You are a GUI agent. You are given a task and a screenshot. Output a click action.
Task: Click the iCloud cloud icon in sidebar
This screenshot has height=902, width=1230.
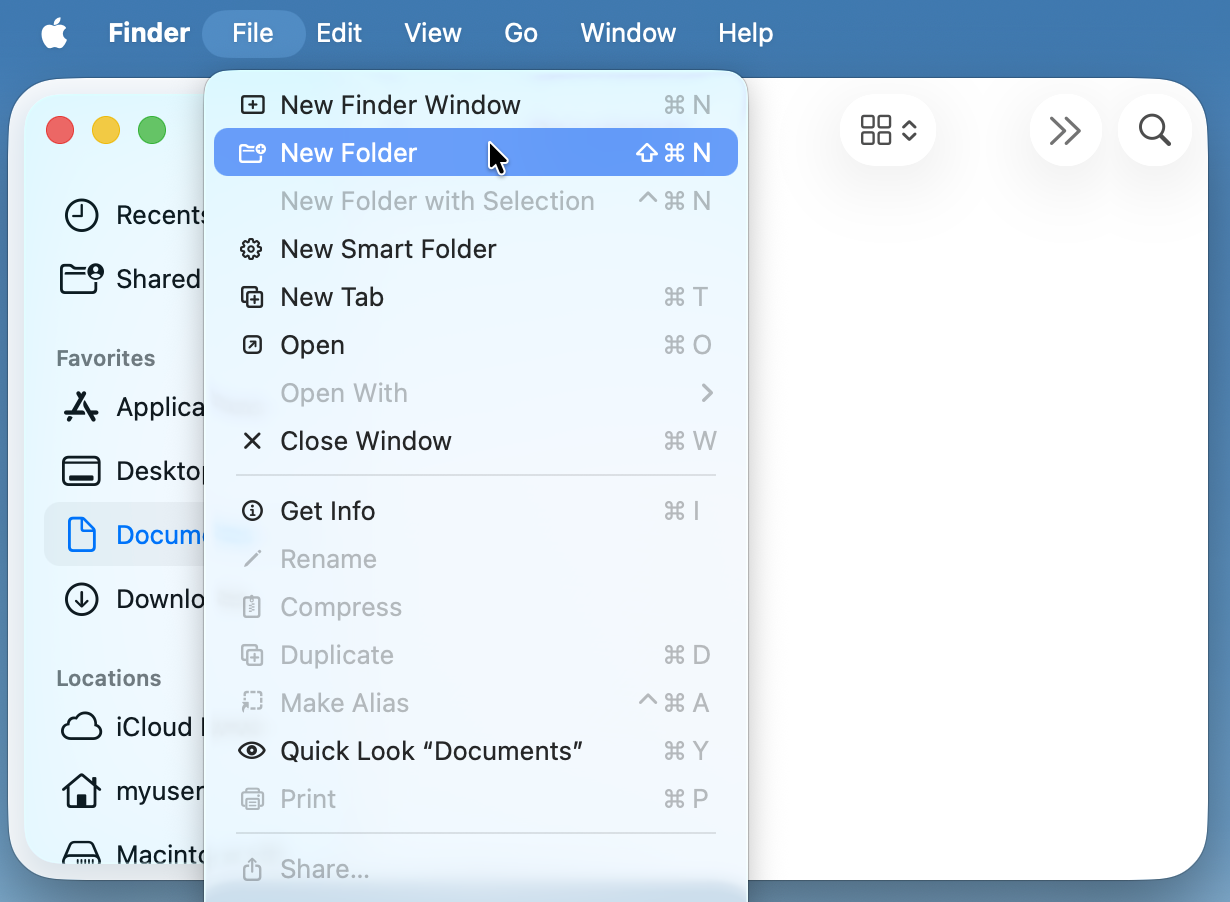[81, 727]
